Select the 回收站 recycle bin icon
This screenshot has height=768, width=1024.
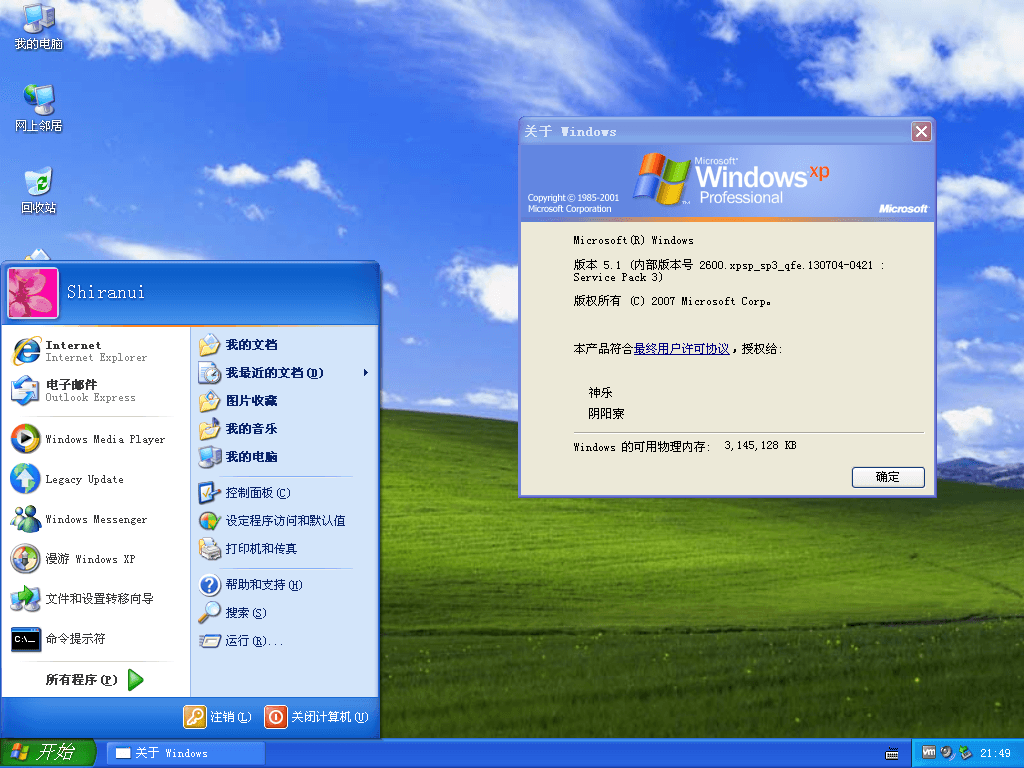(38, 191)
